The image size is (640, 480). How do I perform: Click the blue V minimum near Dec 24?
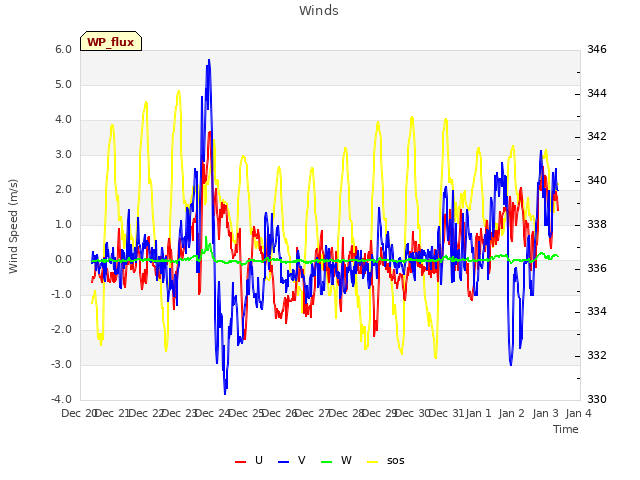[225, 393]
